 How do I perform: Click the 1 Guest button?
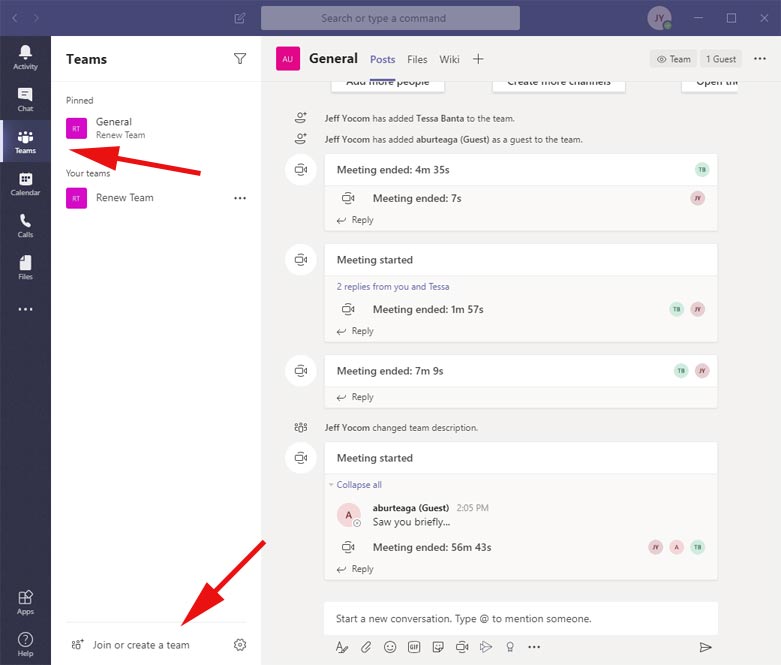[x=720, y=59]
